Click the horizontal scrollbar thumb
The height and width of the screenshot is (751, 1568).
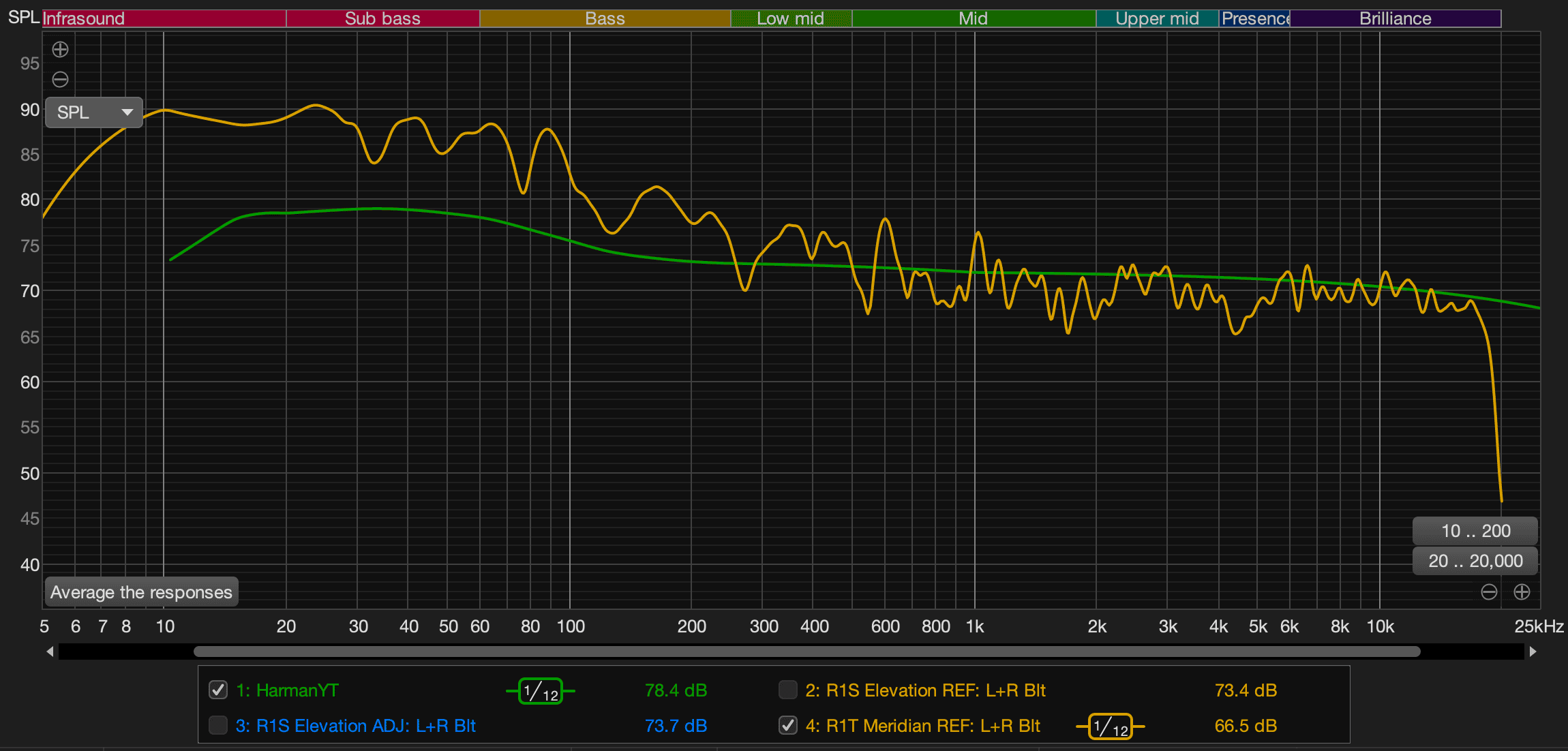point(807,652)
